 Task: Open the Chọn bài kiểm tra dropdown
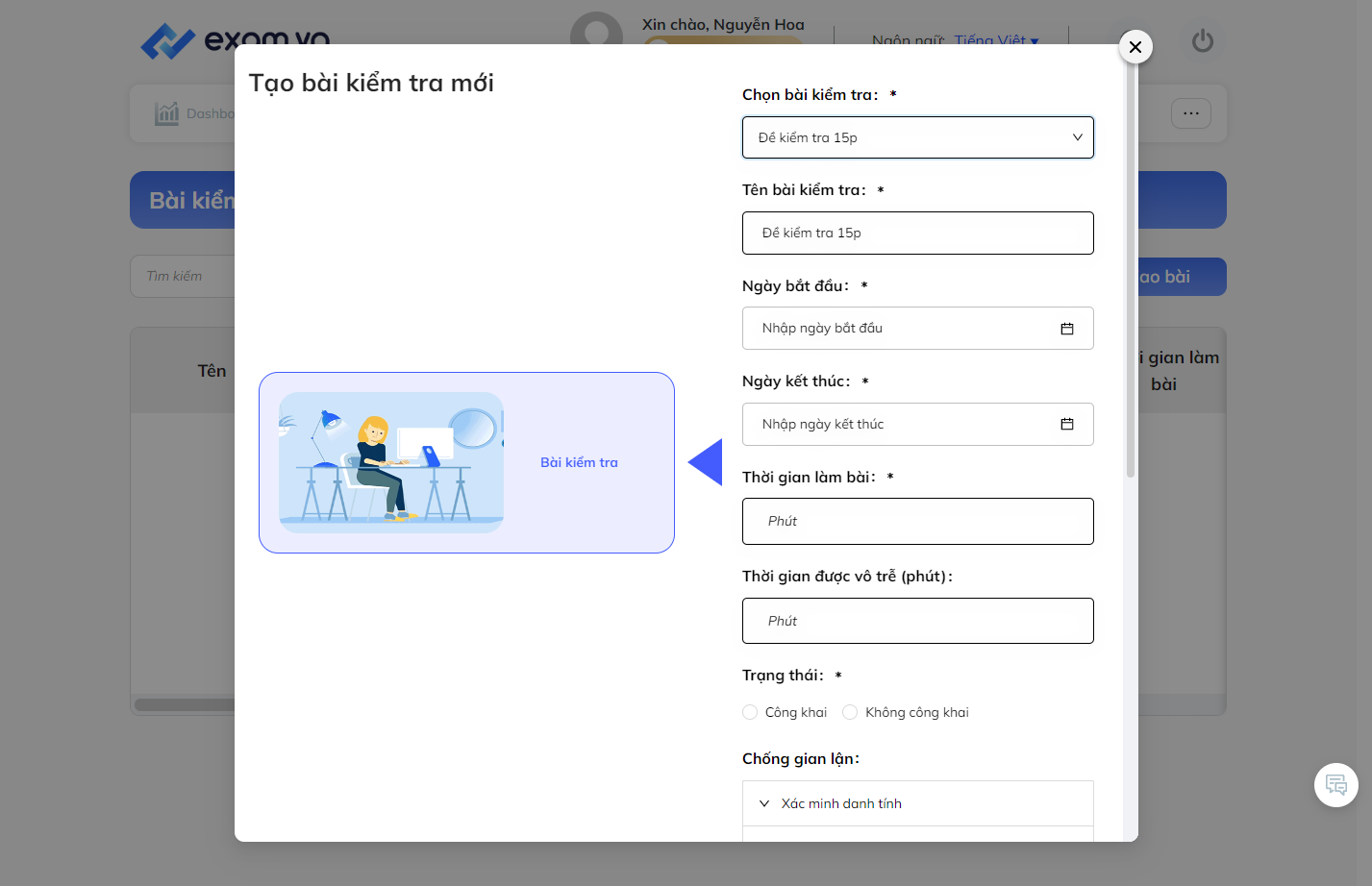[918, 137]
